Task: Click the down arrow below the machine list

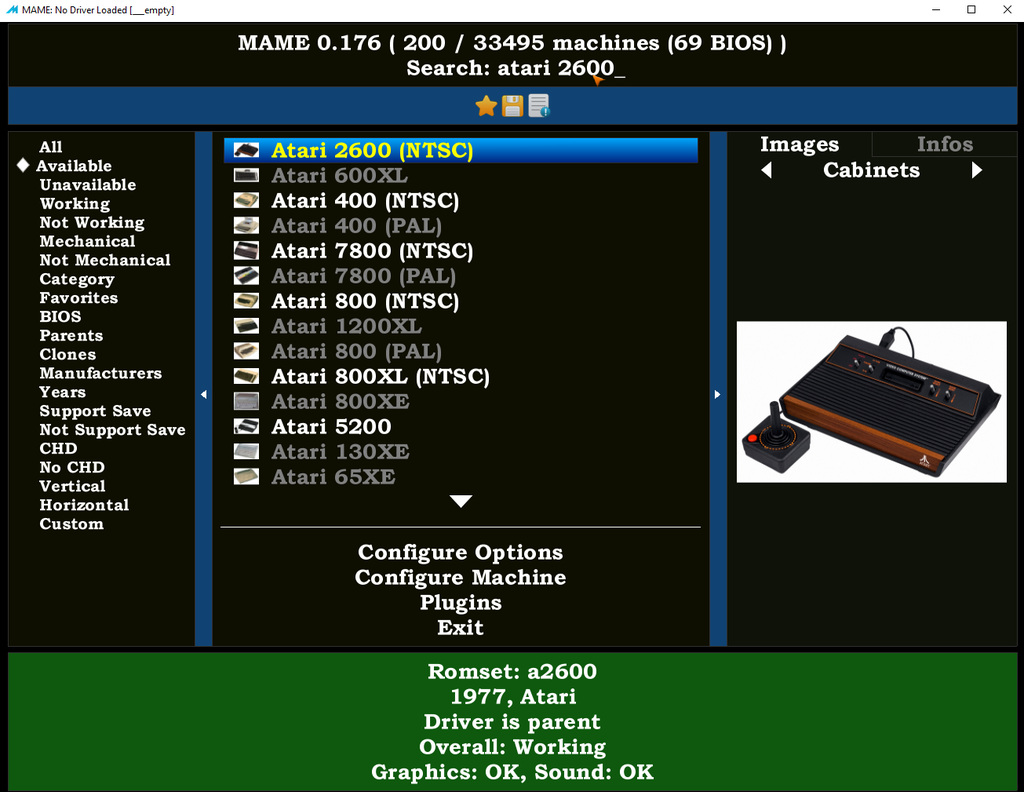Action: (x=461, y=501)
